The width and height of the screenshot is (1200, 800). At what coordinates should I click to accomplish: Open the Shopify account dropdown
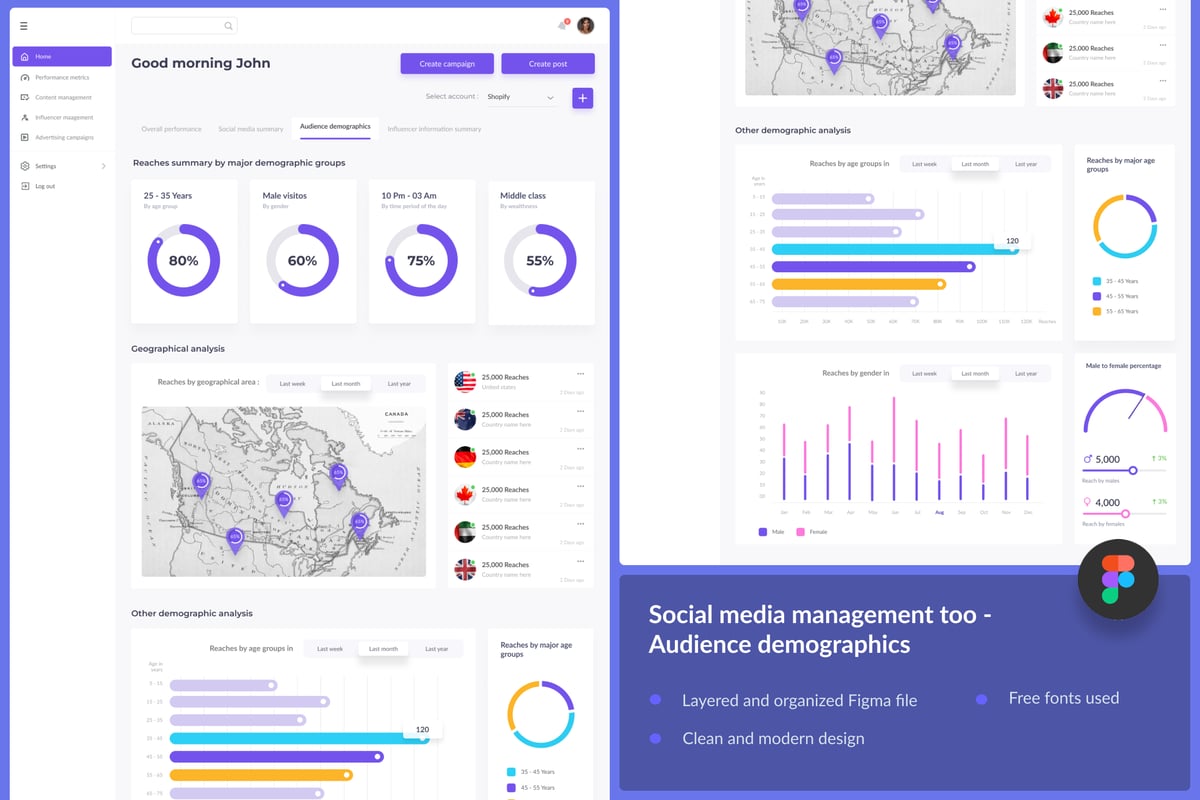tap(520, 97)
